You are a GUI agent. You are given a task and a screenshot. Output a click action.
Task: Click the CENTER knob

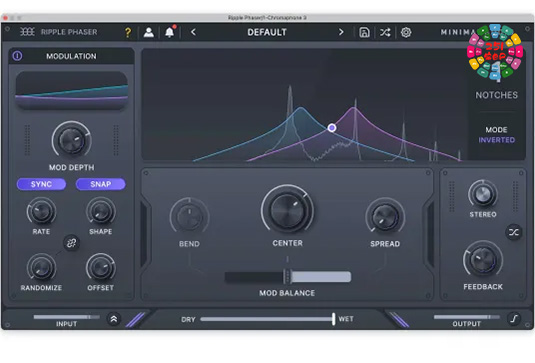pos(287,210)
